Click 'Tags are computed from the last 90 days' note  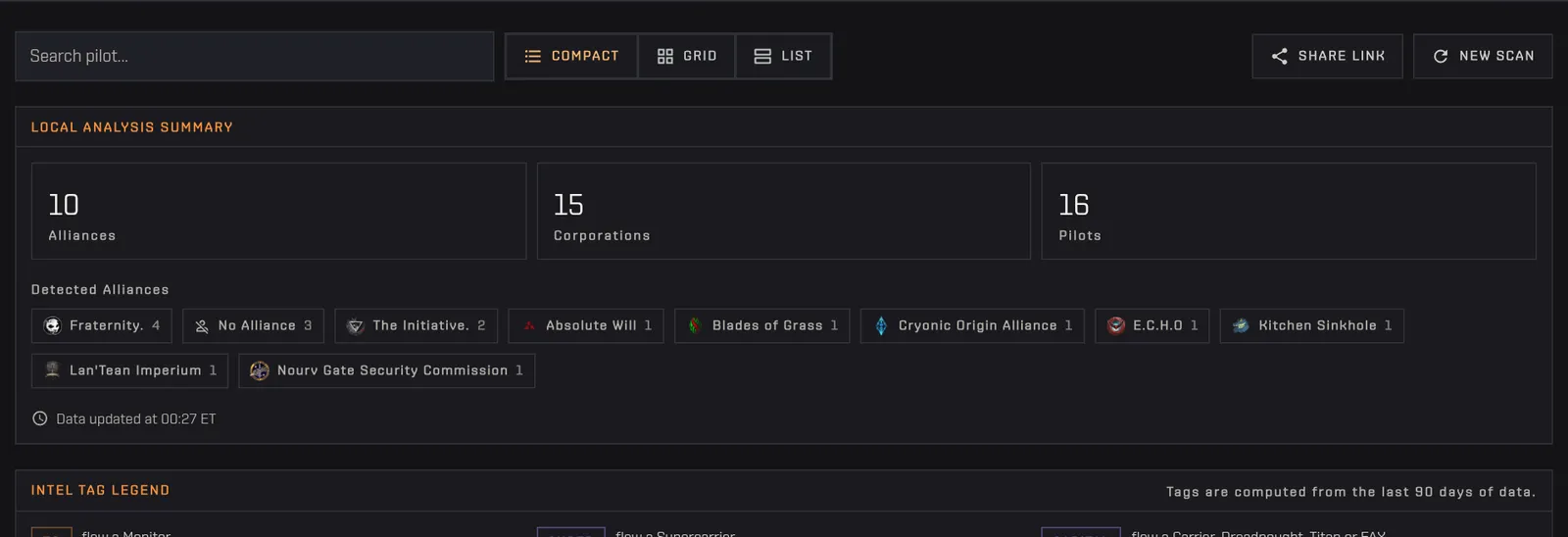tap(1351, 492)
